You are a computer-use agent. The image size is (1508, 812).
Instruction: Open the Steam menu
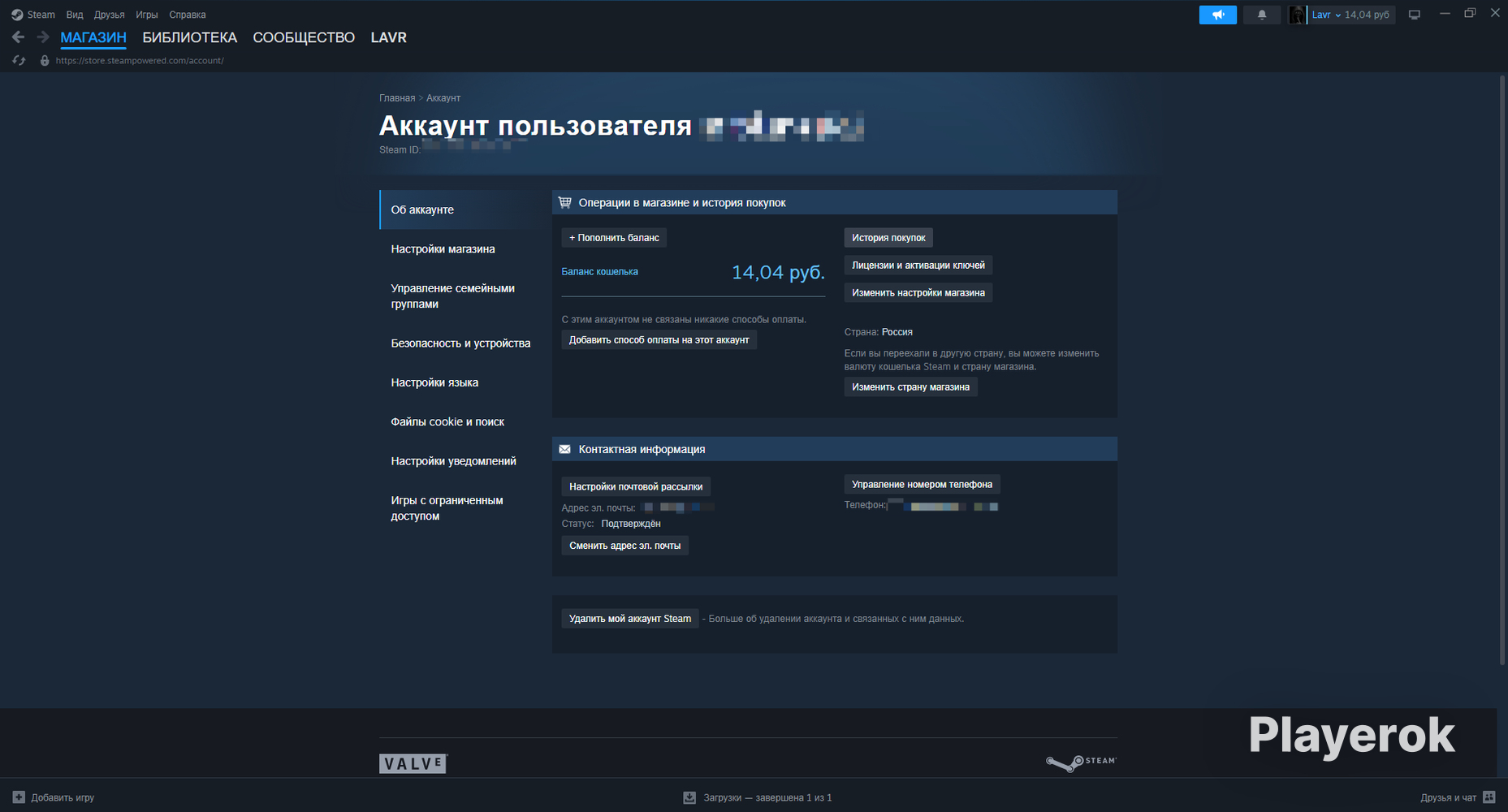coord(41,15)
